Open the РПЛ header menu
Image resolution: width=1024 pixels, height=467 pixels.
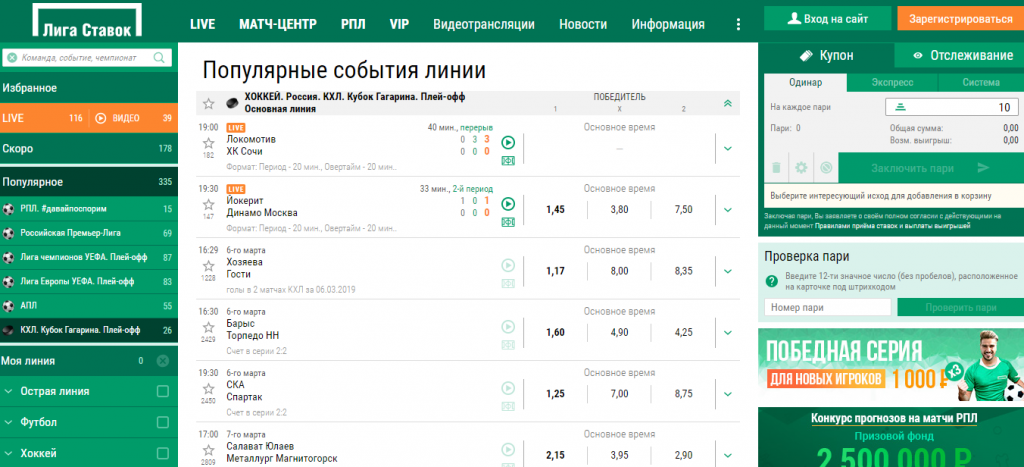[353, 25]
